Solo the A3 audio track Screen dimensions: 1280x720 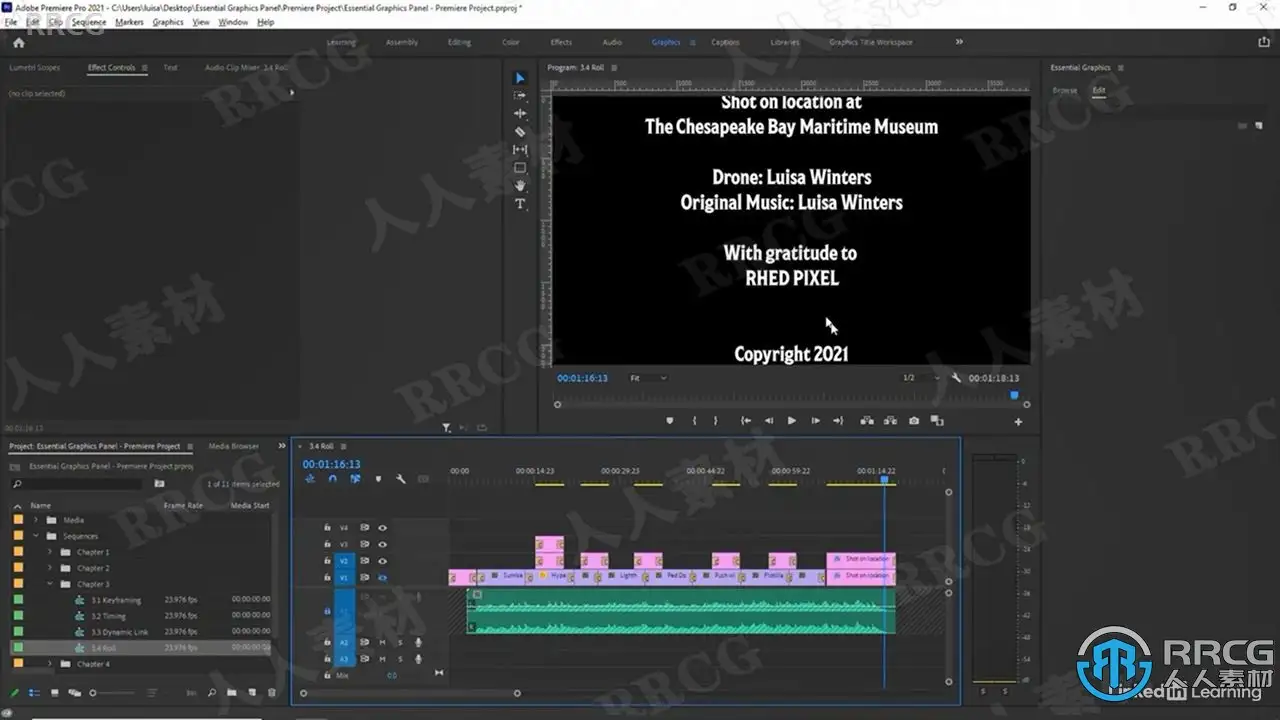pyautogui.click(x=400, y=659)
